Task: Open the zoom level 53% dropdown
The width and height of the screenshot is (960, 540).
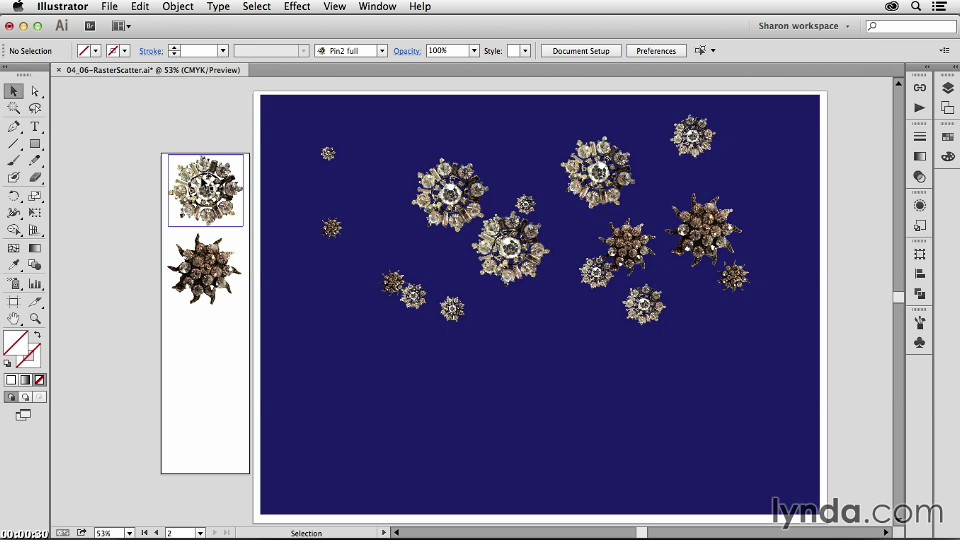Action: [x=129, y=533]
